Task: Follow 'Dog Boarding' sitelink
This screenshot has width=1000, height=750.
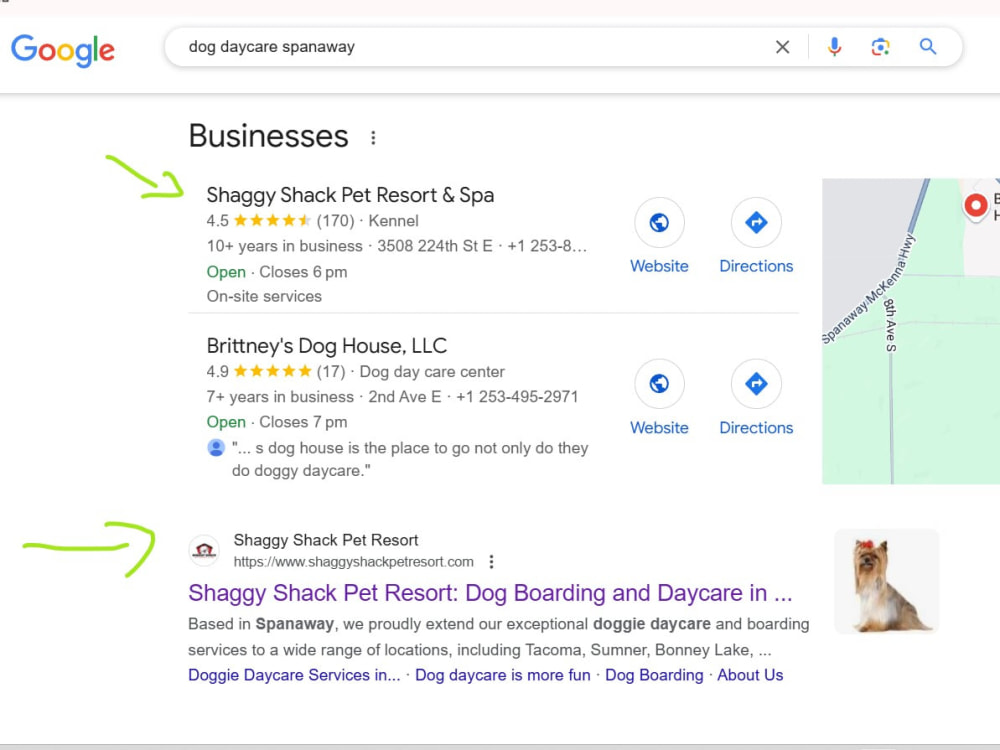Action: [x=654, y=675]
